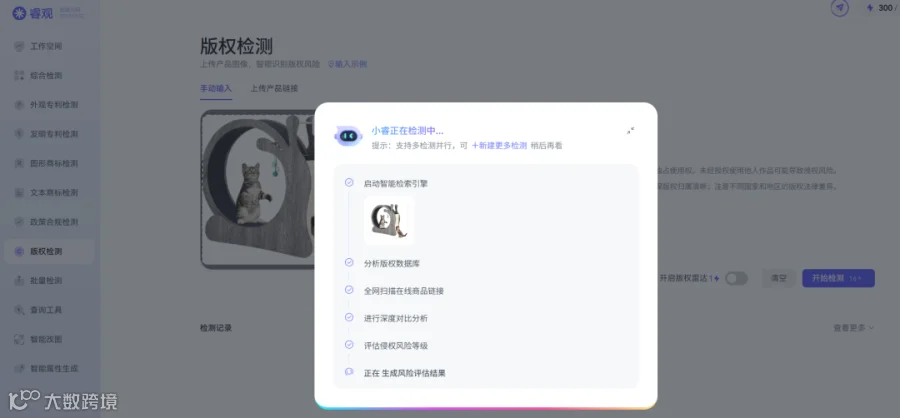Open 查询工具 from the sidebar
900x418 pixels.
coord(49,309)
